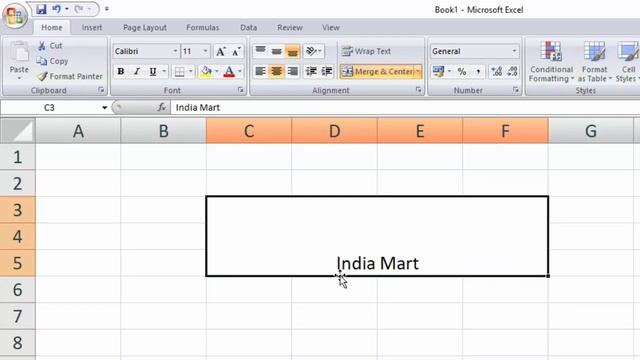640x360 pixels.
Task: Expand the font color palette arrow
Action: coord(240,71)
